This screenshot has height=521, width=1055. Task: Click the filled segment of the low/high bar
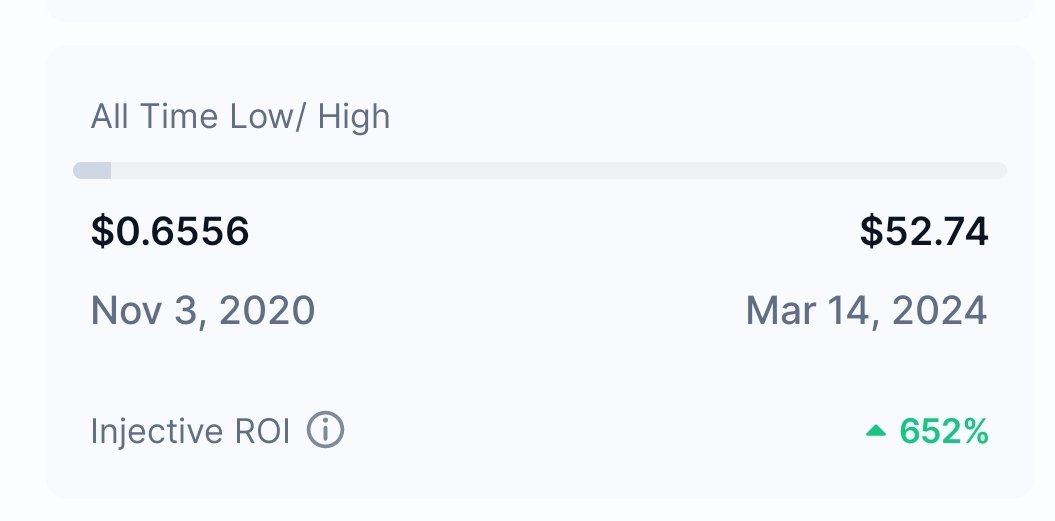click(92, 170)
